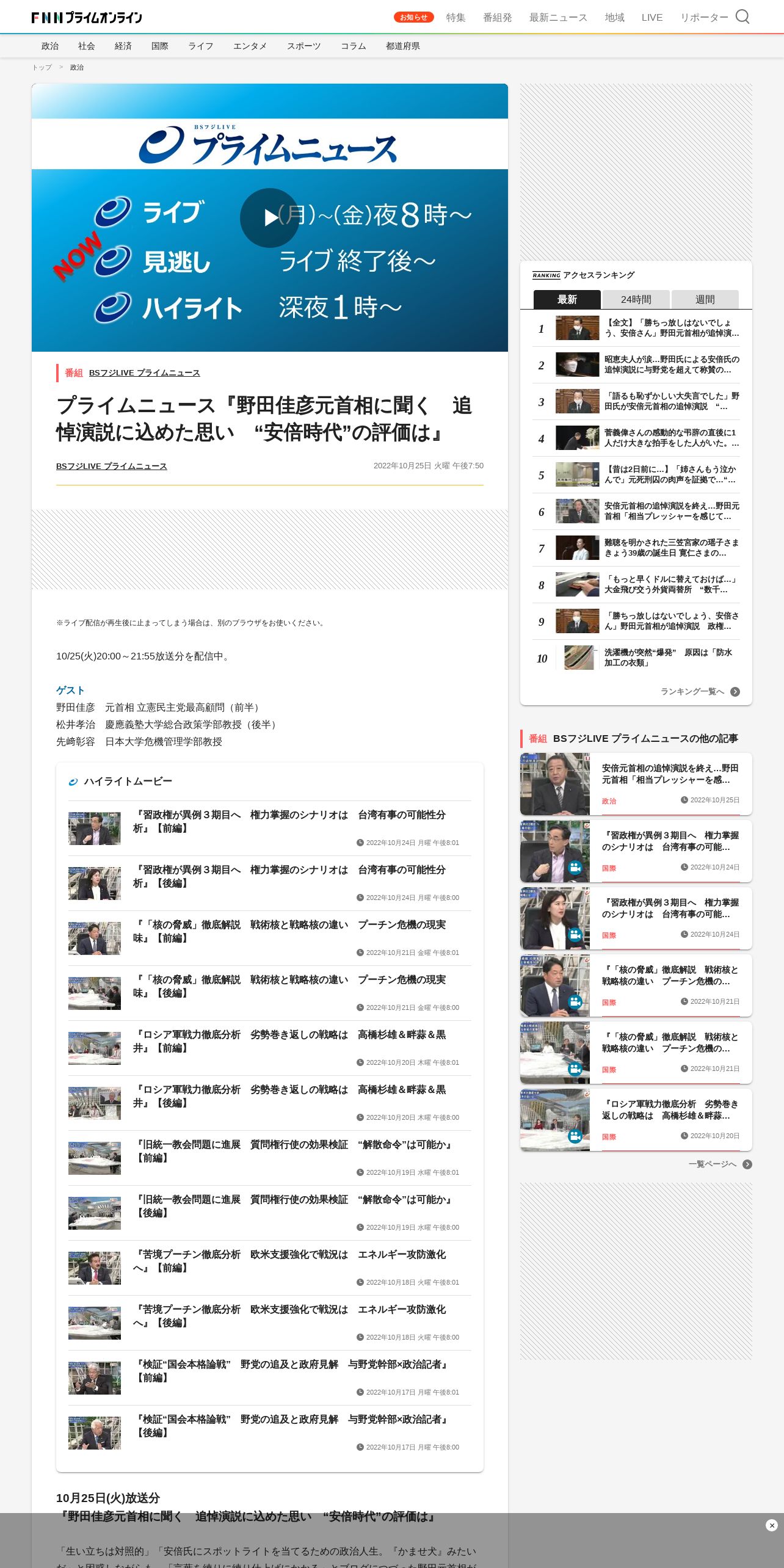Select the 経済 category
Screen dimensions: 784x1568
click(123, 46)
